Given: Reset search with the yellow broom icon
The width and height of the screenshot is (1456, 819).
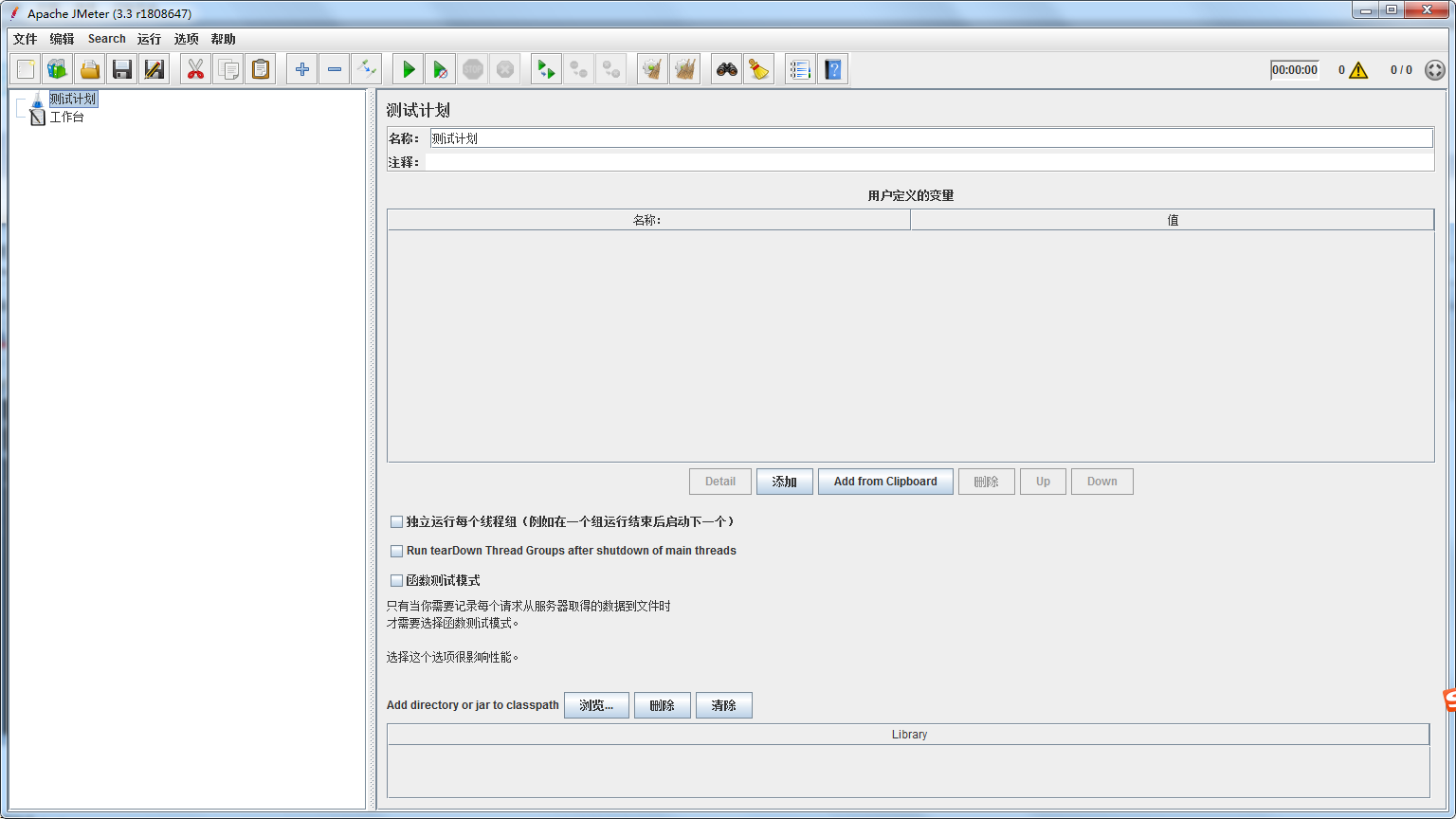Looking at the screenshot, I should (x=759, y=69).
